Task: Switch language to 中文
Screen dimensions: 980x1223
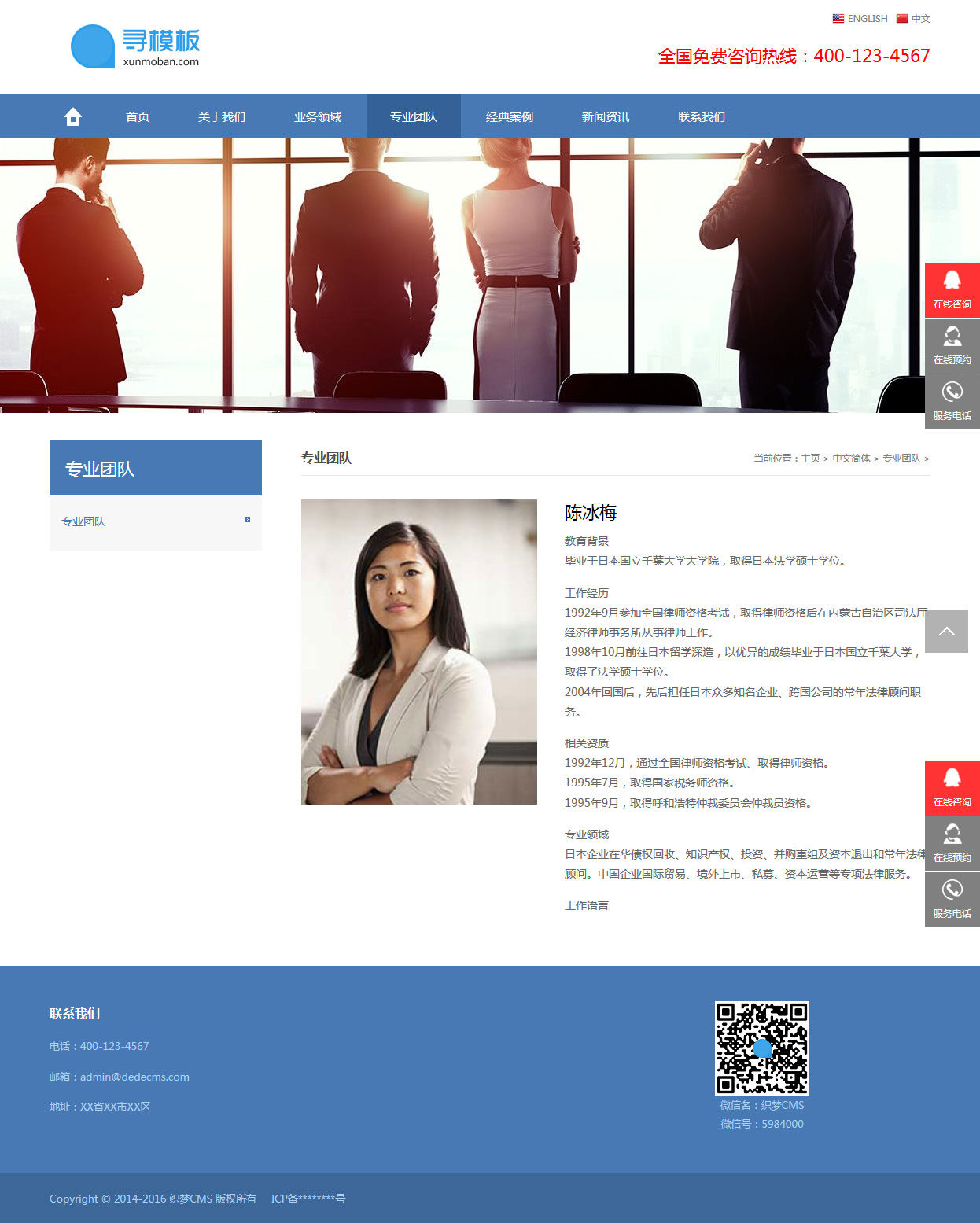Action: point(921,18)
